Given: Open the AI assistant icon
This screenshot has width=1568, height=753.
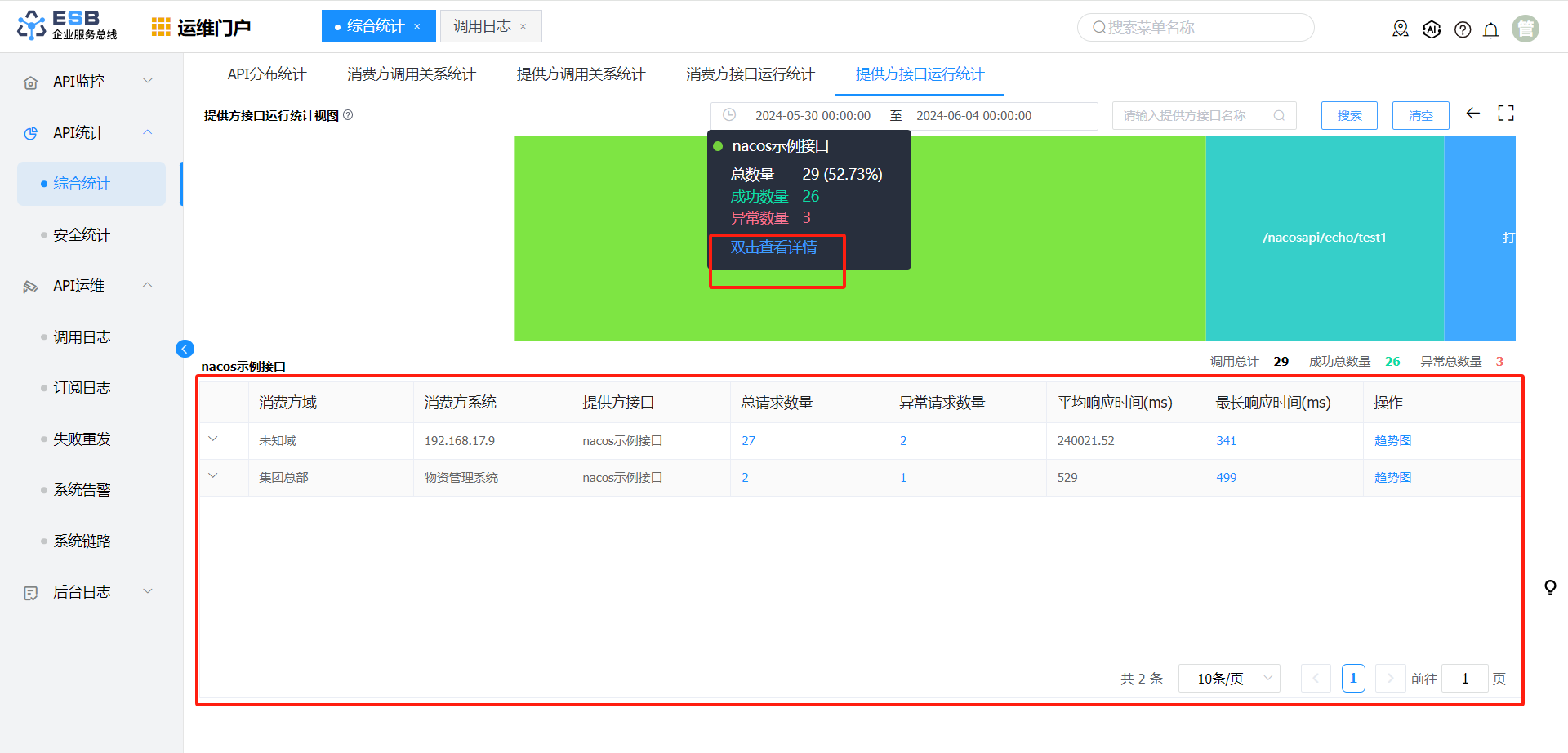Looking at the screenshot, I should pyautogui.click(x=1432, y=29).
